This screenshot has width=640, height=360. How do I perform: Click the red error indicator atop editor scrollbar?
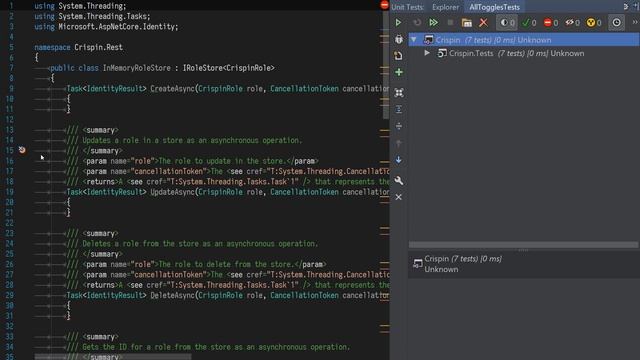384,5
